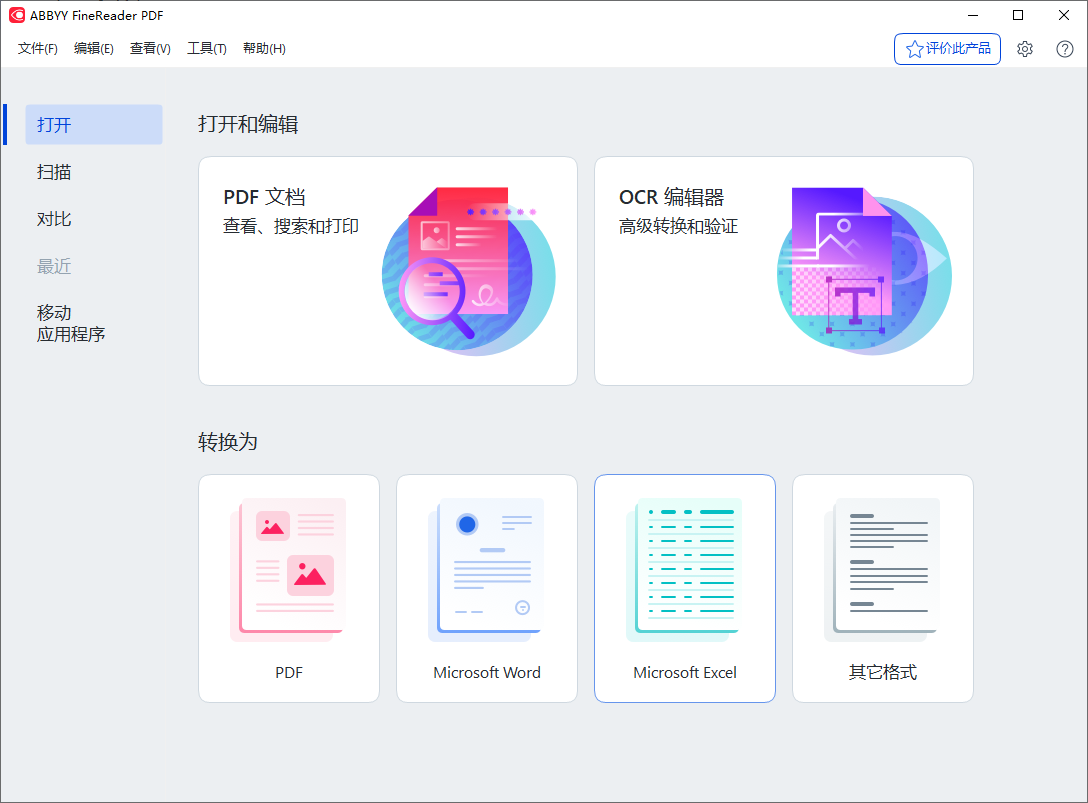Screen dimensions: 1088x803
Task: Click the 转换为 section heading
Action: coord(228,441)
